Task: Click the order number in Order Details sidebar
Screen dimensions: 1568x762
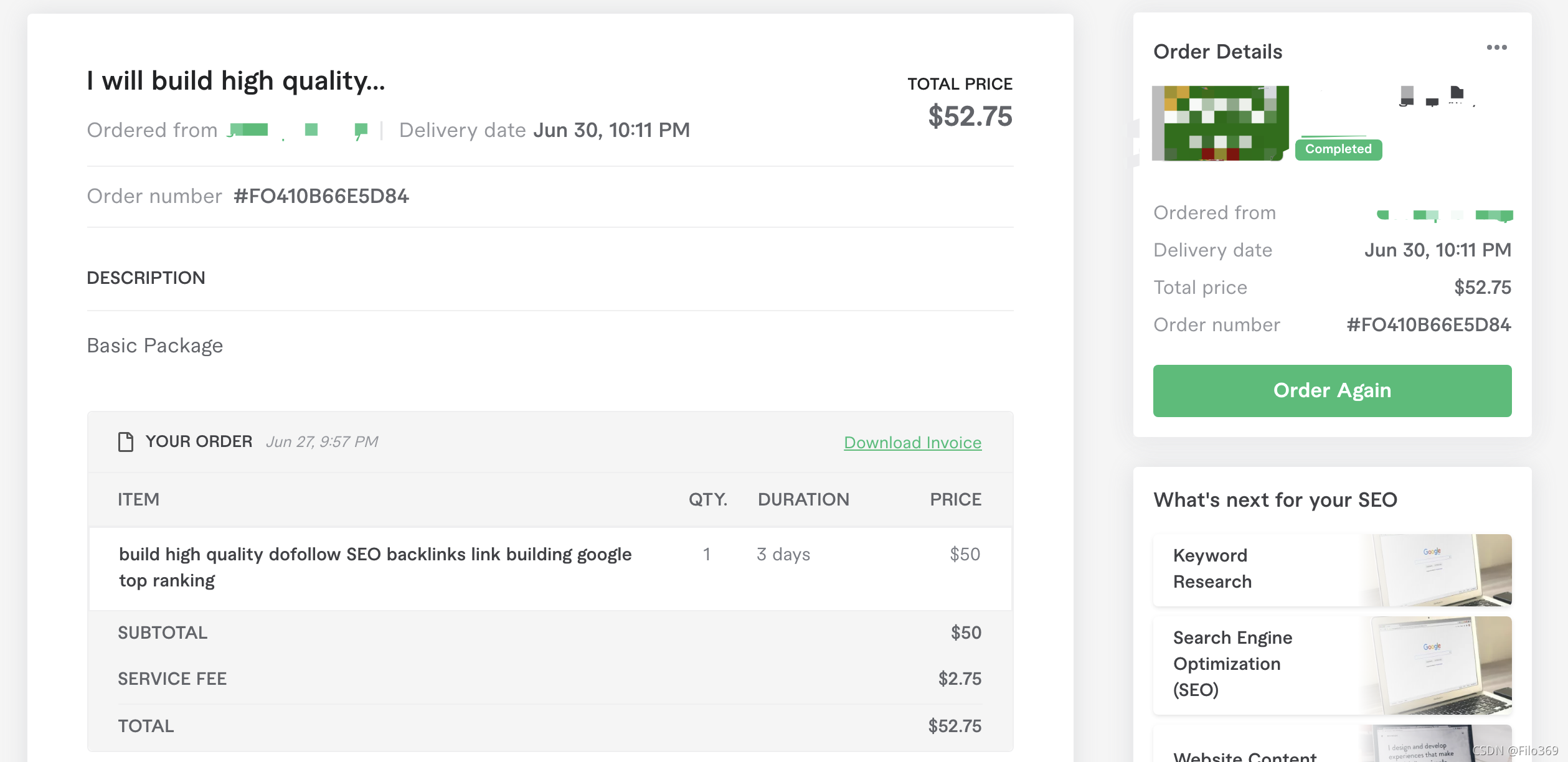Action: (1429, 325)
